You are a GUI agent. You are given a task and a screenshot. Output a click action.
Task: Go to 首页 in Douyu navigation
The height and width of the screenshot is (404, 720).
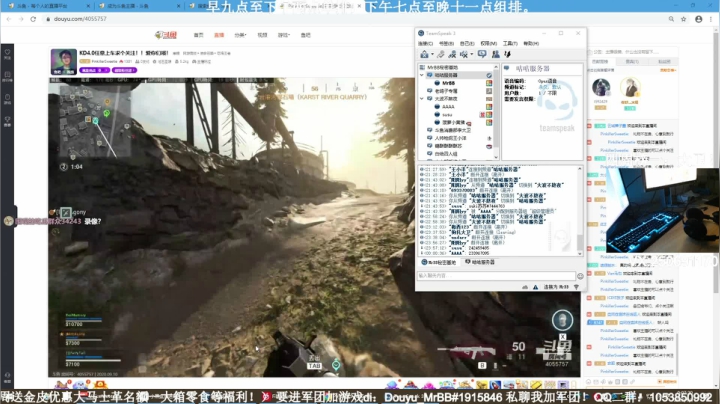198,35
